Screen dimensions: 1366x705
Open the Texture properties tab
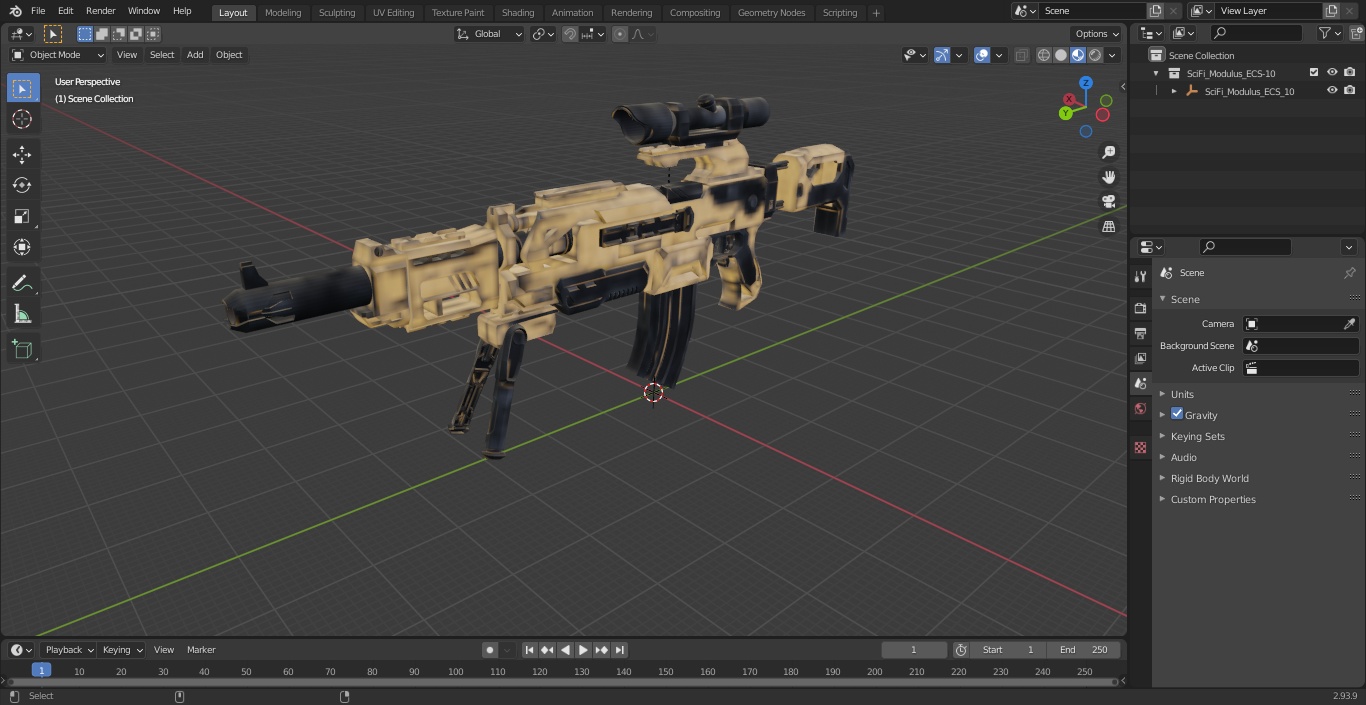[1140, 447]
